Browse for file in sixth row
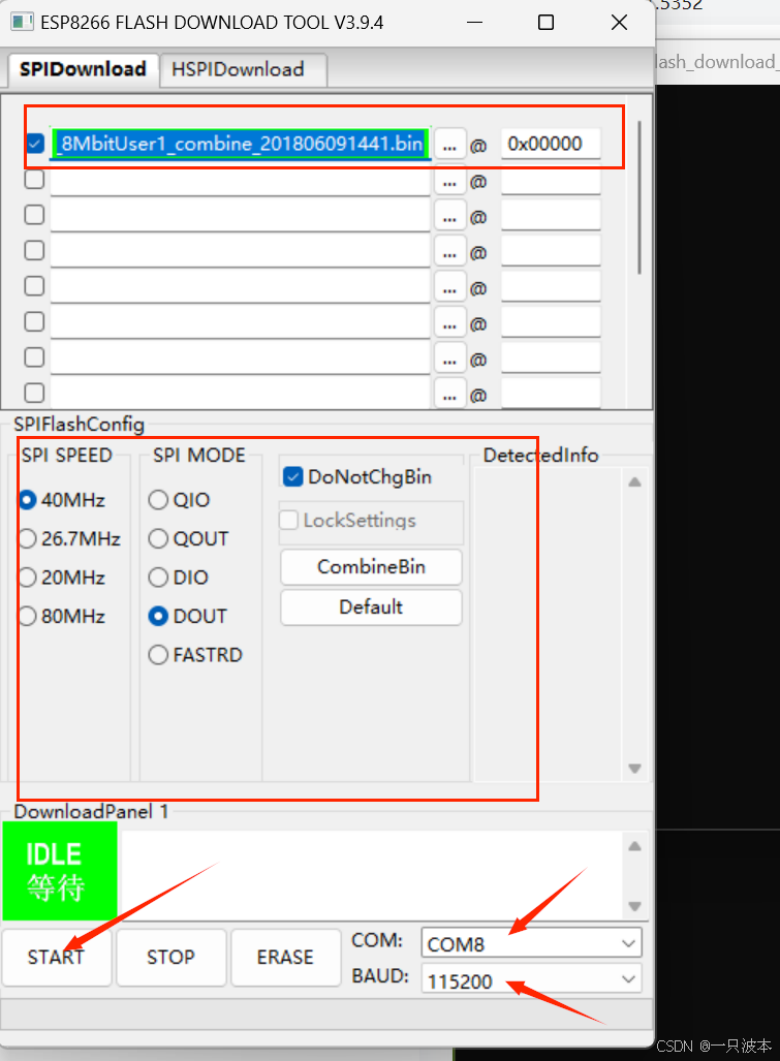Screen dimensions: 780x1061 450,324
